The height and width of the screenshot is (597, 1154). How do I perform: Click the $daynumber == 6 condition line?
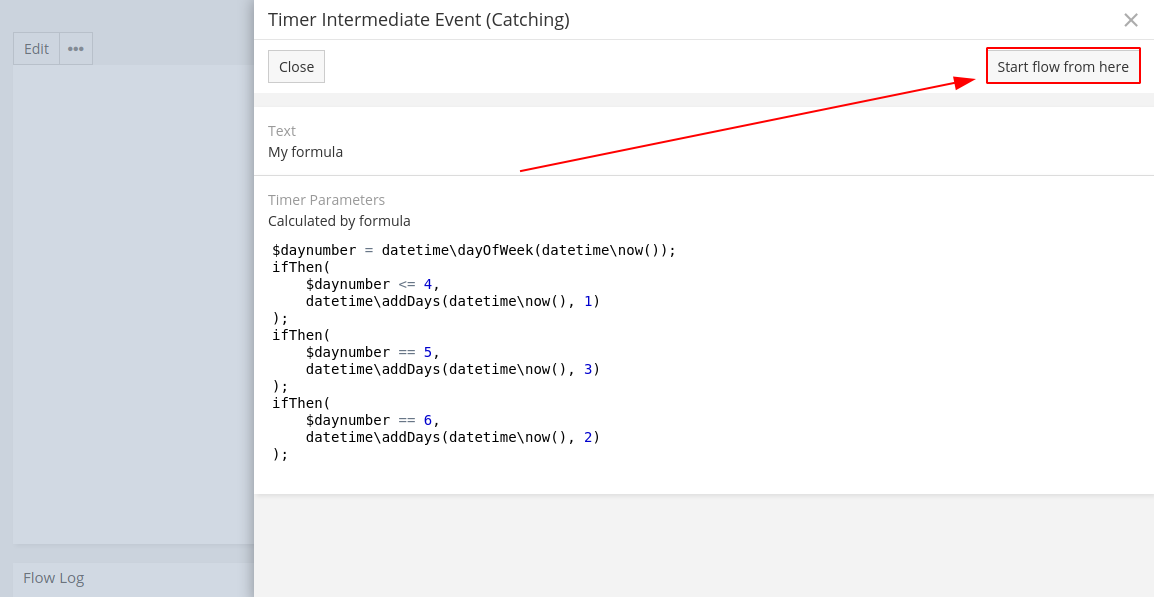(x=372, y=420)
